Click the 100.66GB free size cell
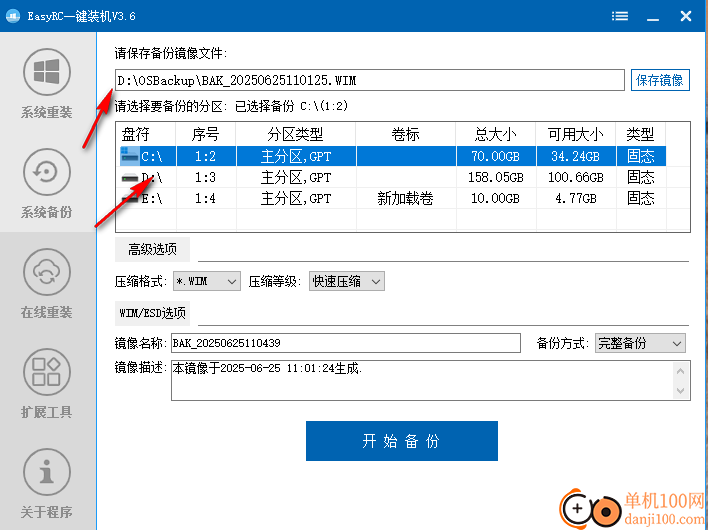This screenshot has height=530, width=708. coord(576,177)
